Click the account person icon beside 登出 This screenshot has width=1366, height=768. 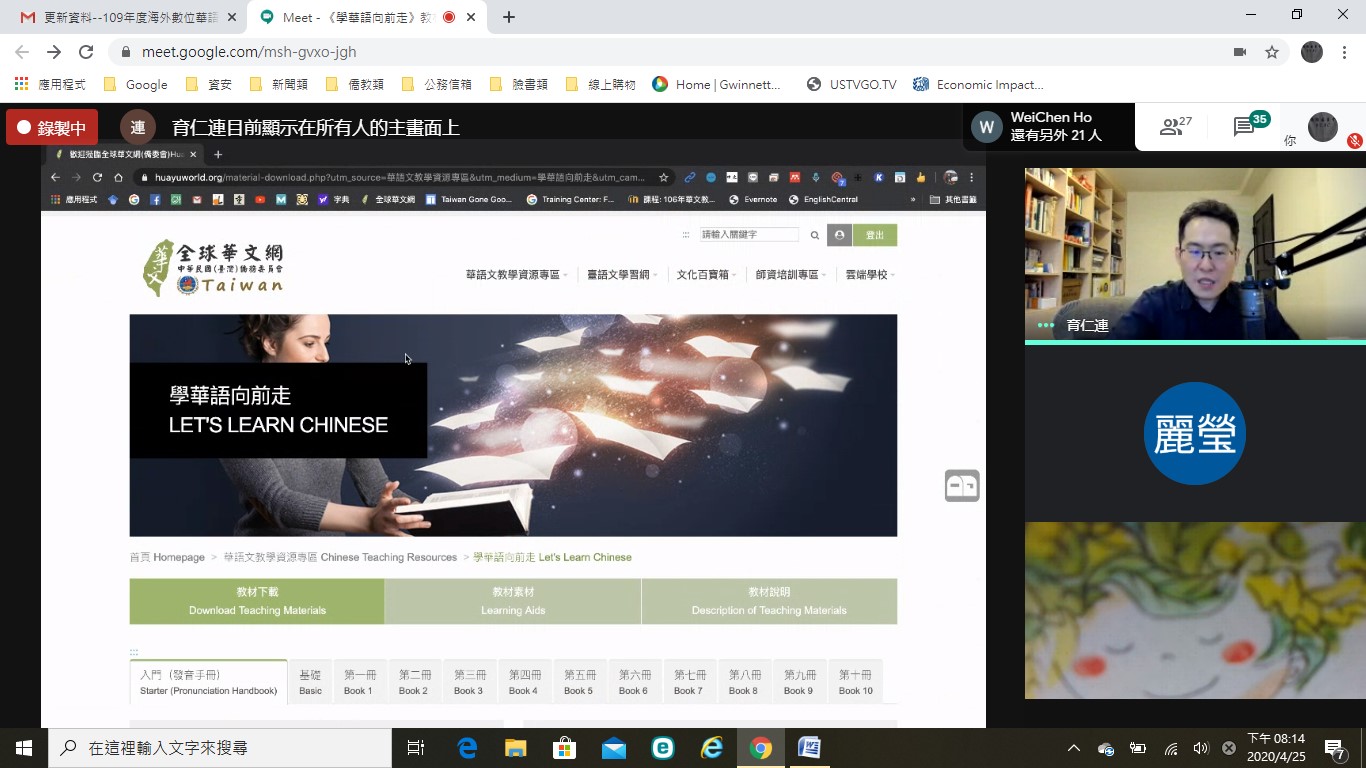(838, 234)
